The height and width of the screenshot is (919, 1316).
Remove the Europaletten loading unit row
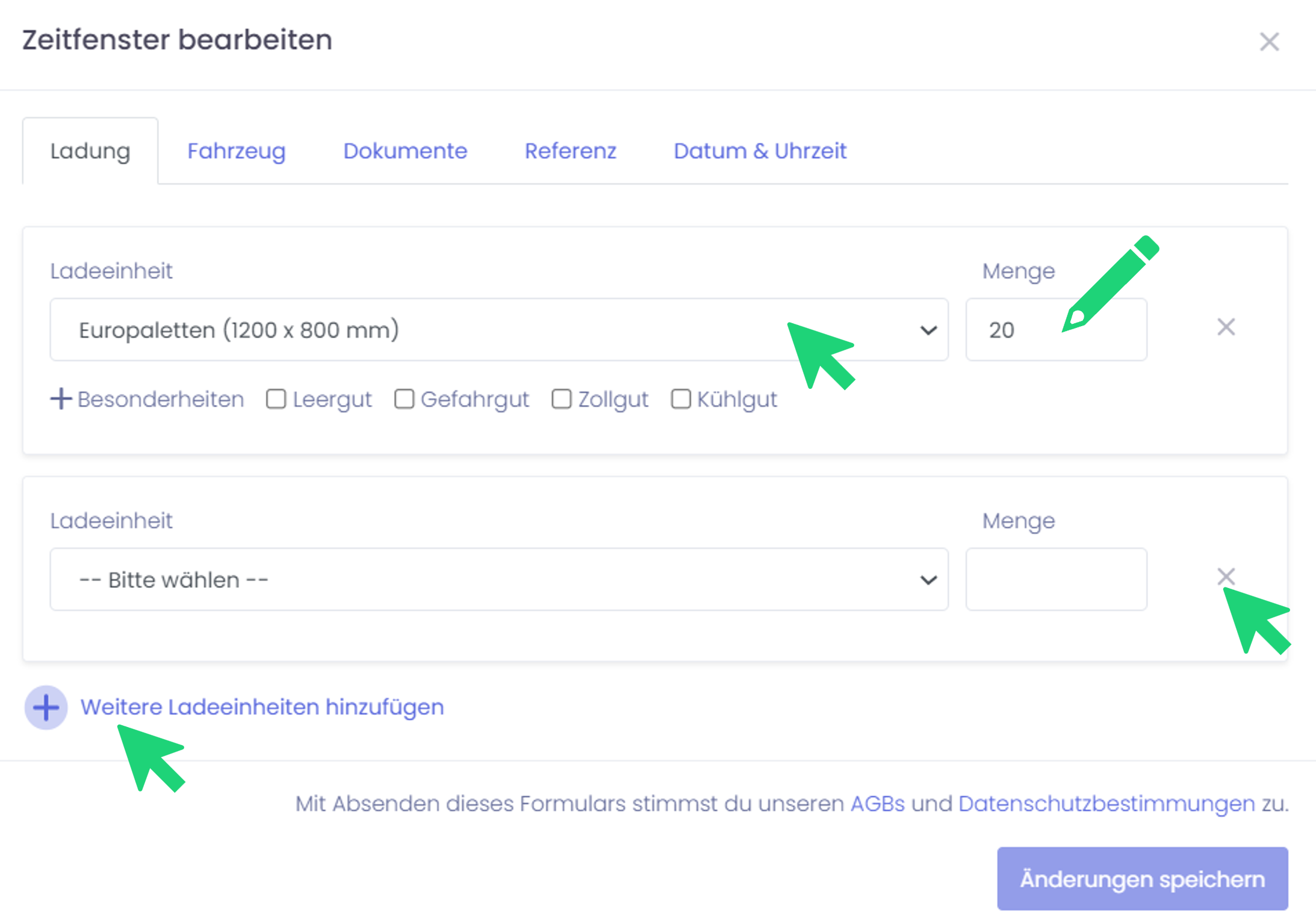tap(1226, 327)
